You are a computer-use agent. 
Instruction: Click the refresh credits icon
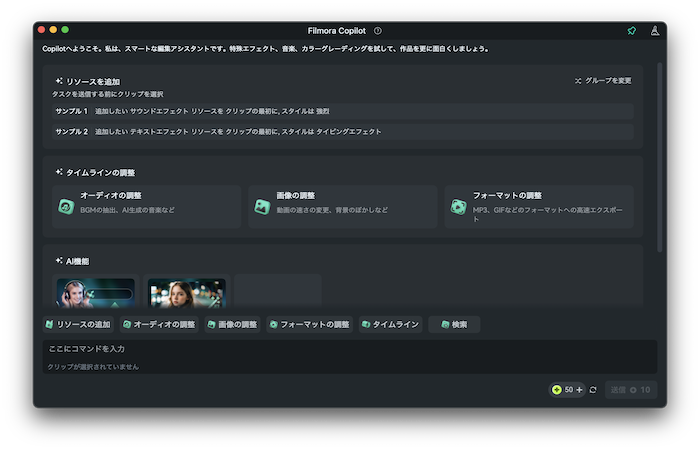coord(593,390)
